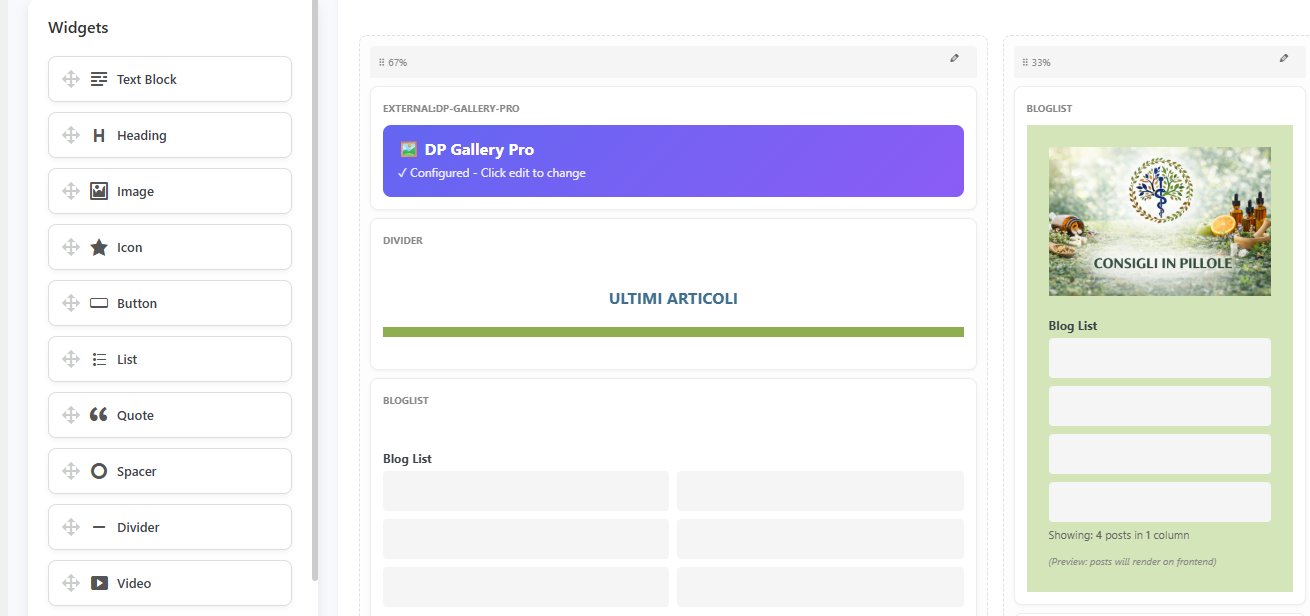The image size is (1310, 616).
Task: Select the Quote widget label
Action: (135, 415)
